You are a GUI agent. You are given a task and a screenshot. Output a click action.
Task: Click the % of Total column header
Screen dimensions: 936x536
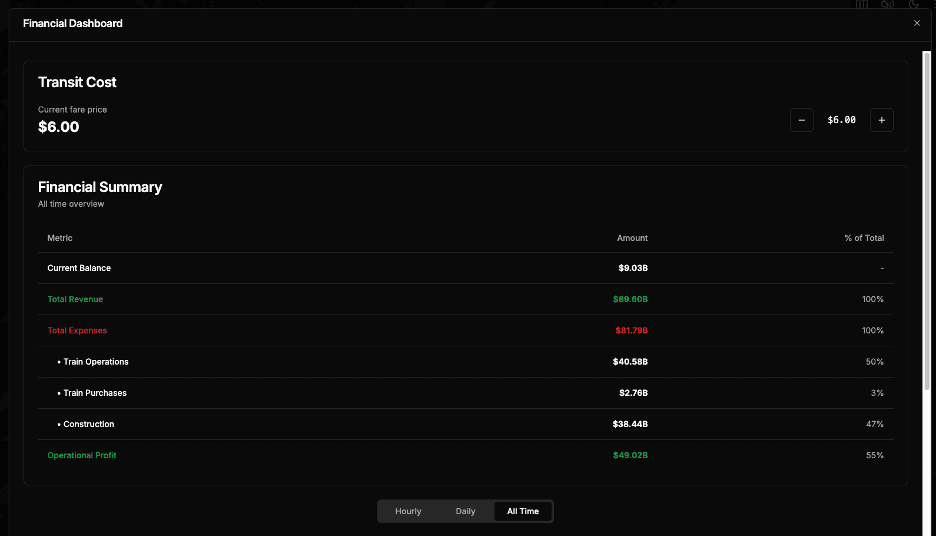[x=864, y=238]
